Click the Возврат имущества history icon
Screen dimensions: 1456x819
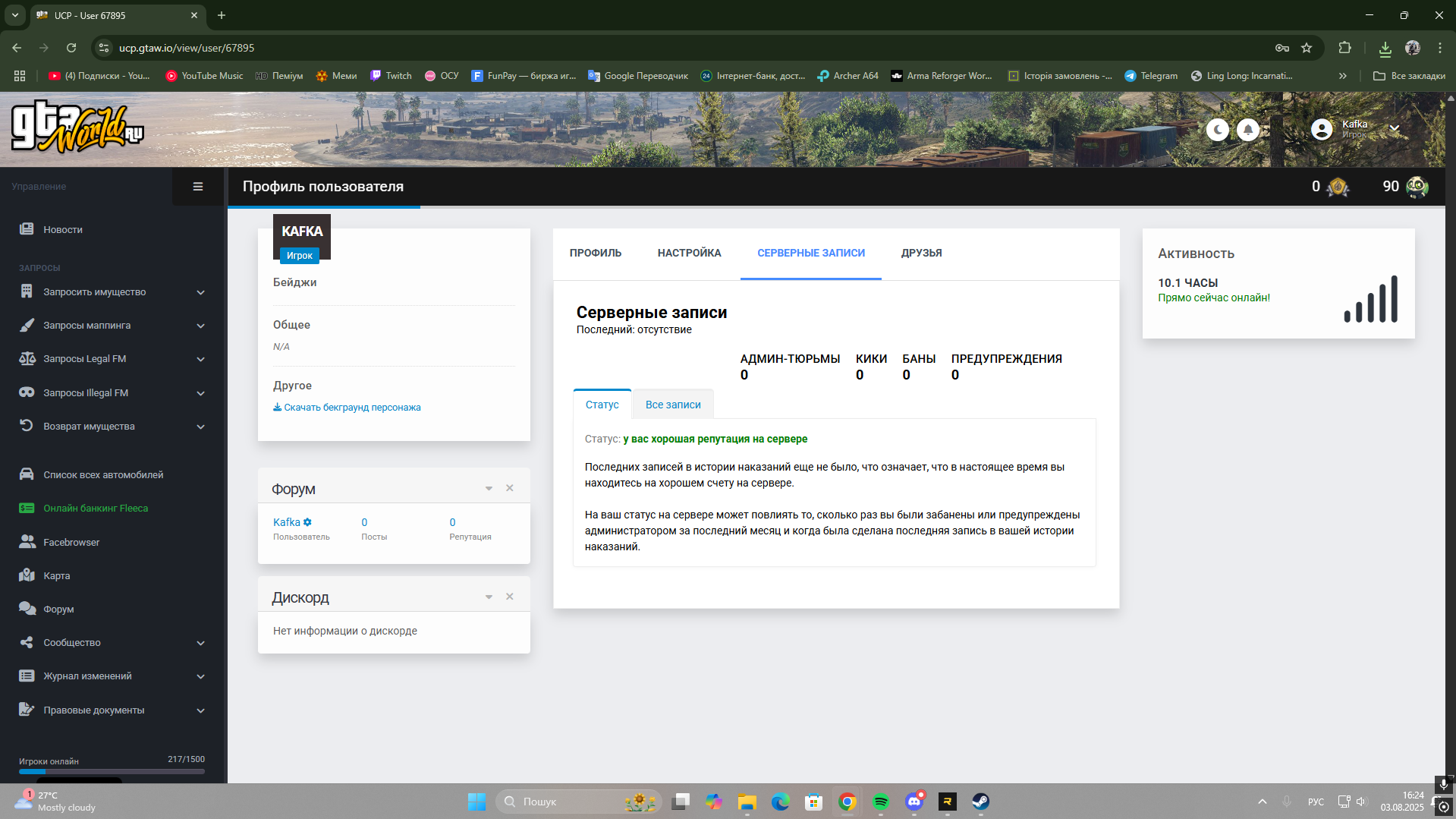pyautogui.click(x=27, y=426)
